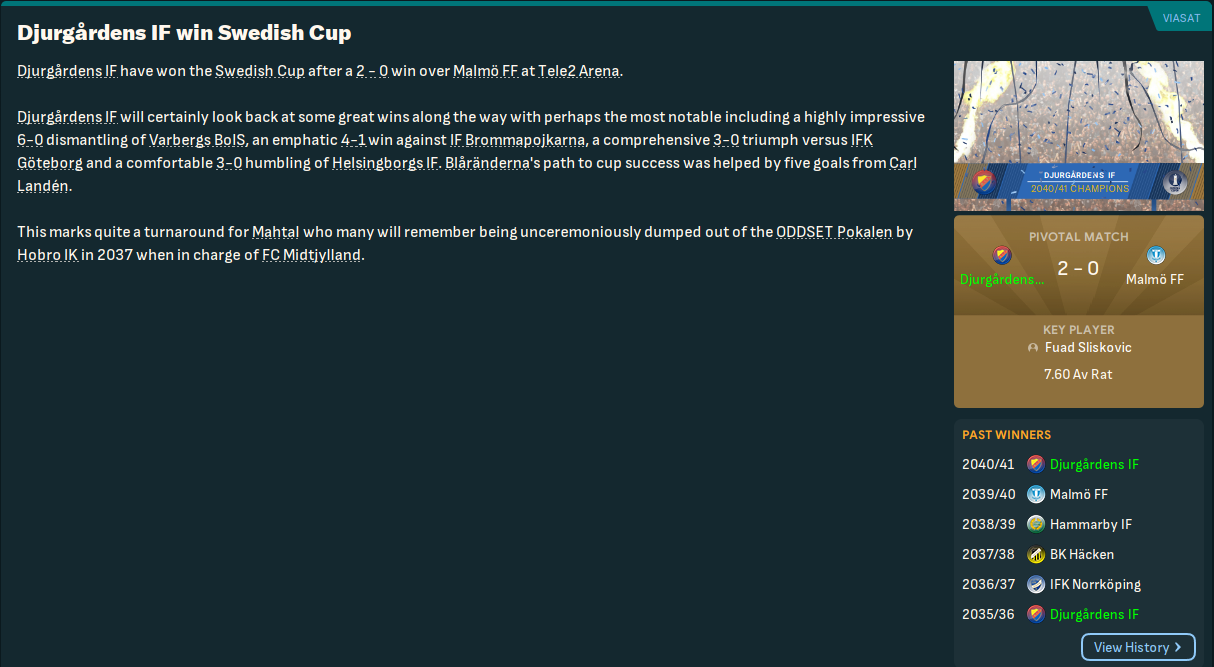Screen dimensions: 1214x667
Task: Click Malmö FF badge in past winners list
Action: (1036, 494)
